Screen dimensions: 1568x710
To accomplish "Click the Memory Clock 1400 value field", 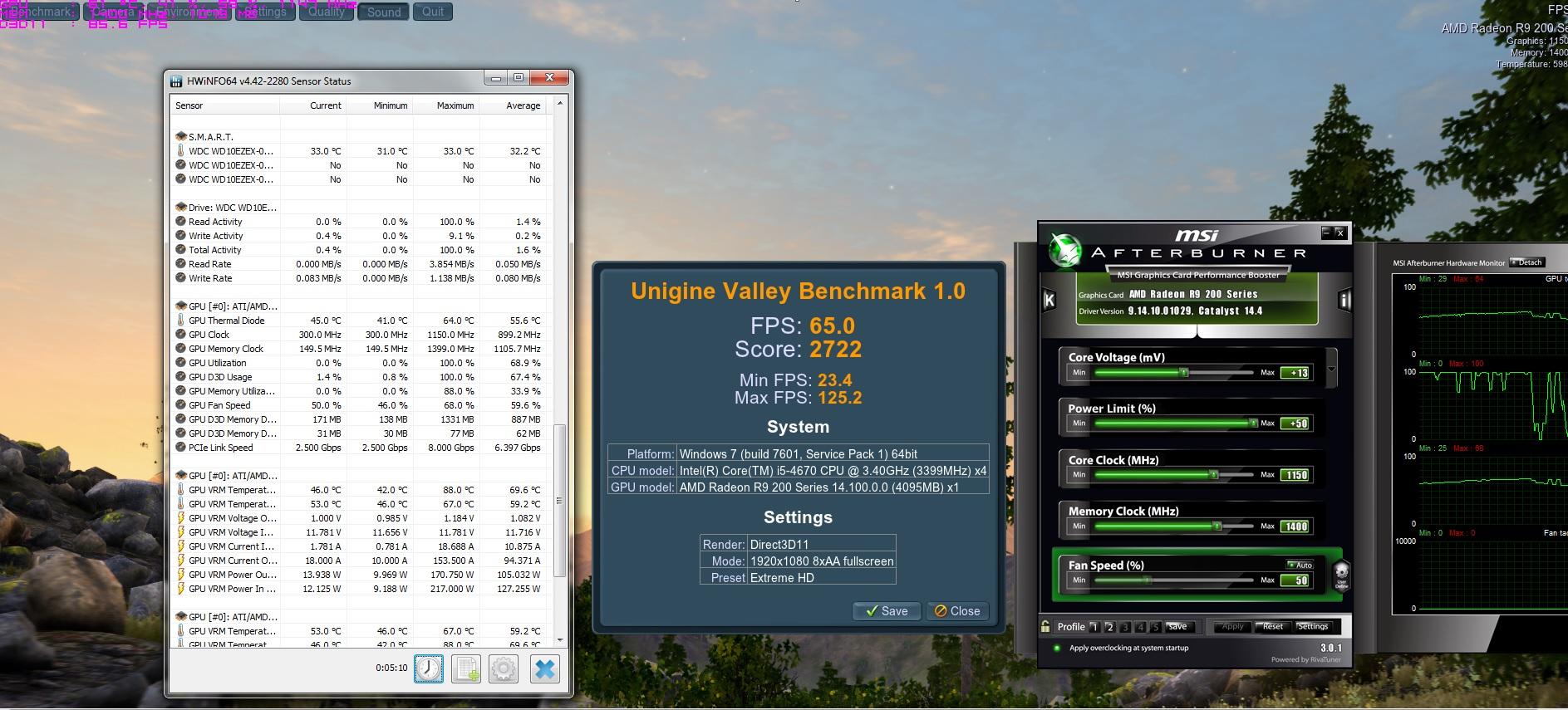I will [1295, 526].
